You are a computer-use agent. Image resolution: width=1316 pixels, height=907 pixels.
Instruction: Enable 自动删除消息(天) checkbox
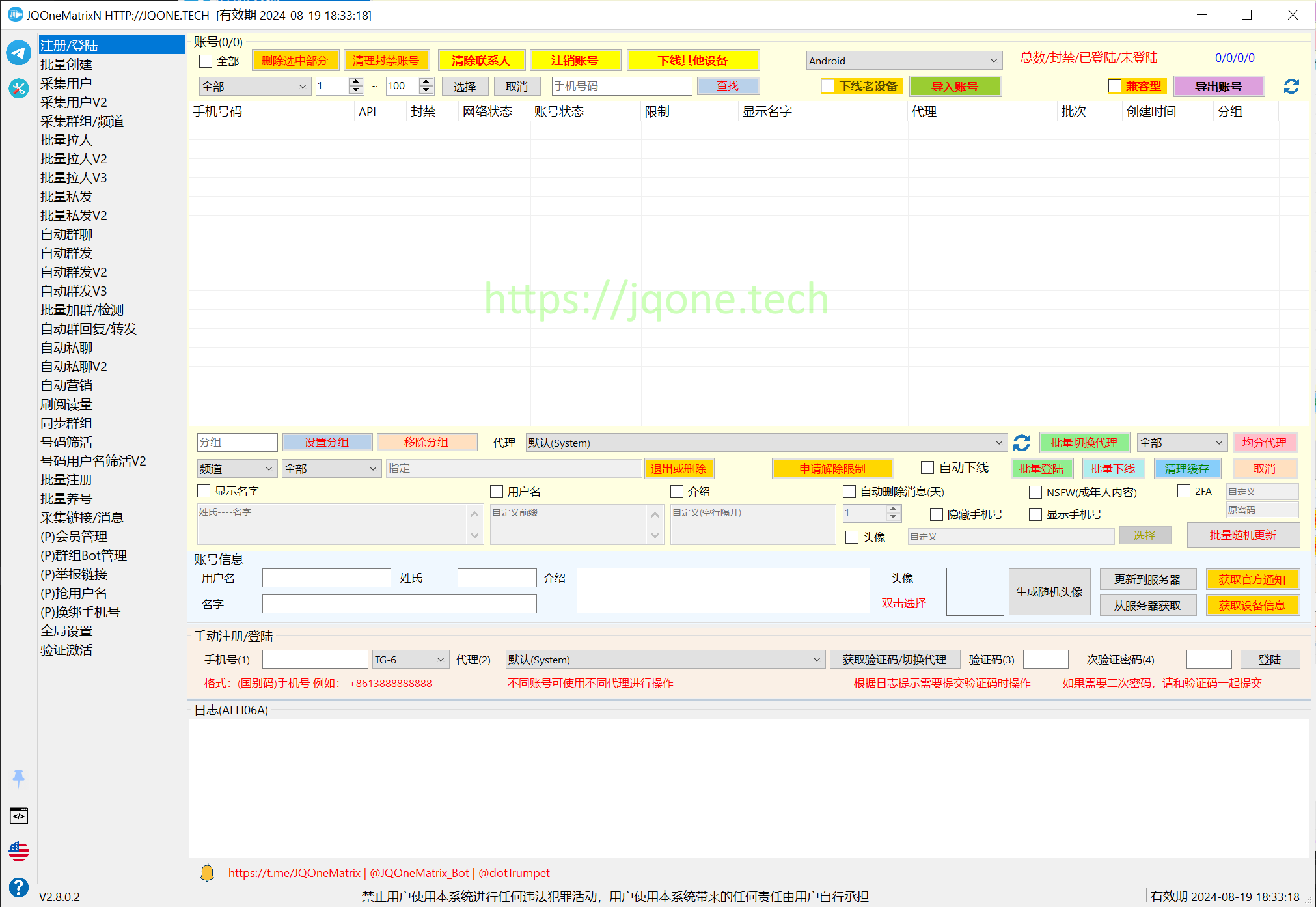click(x=849, y=492)
